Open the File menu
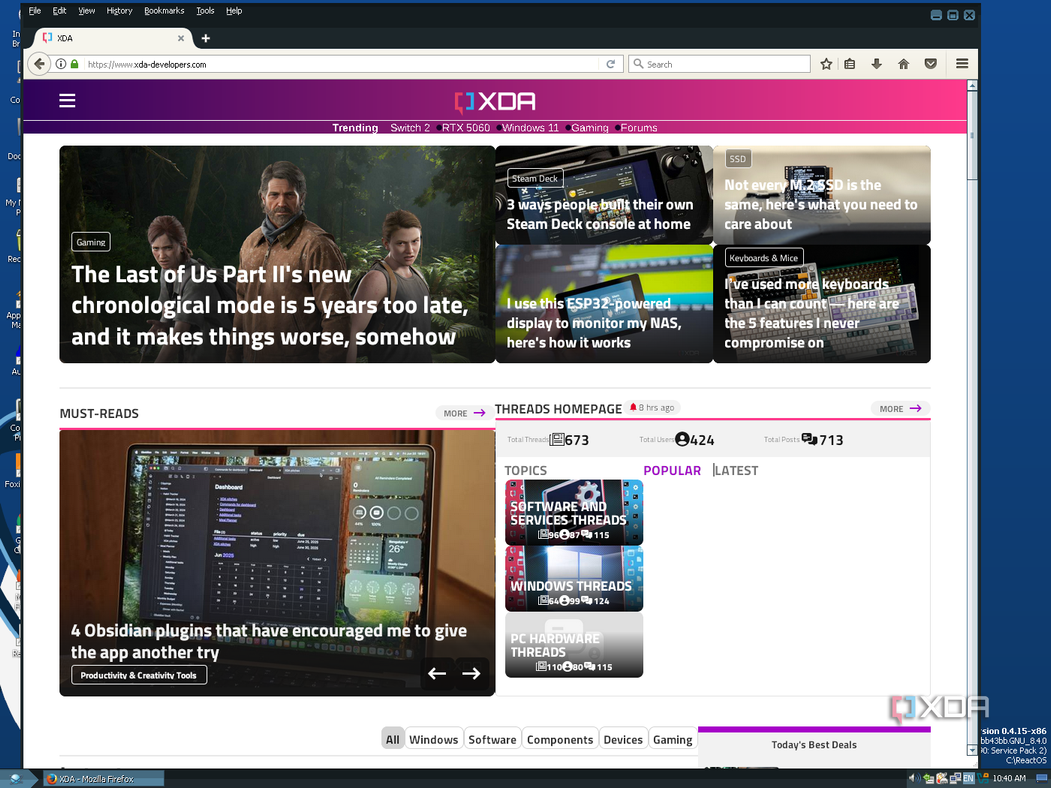 (35, 11)
